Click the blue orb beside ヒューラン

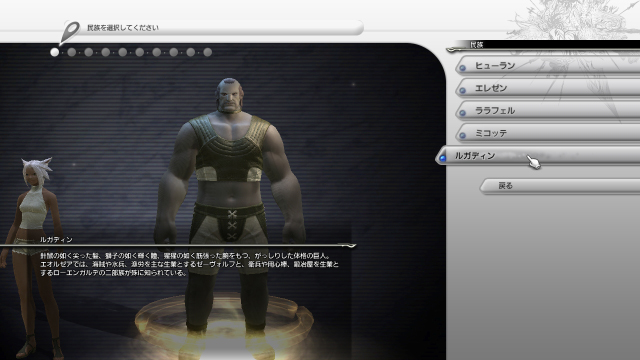[462, 68]
